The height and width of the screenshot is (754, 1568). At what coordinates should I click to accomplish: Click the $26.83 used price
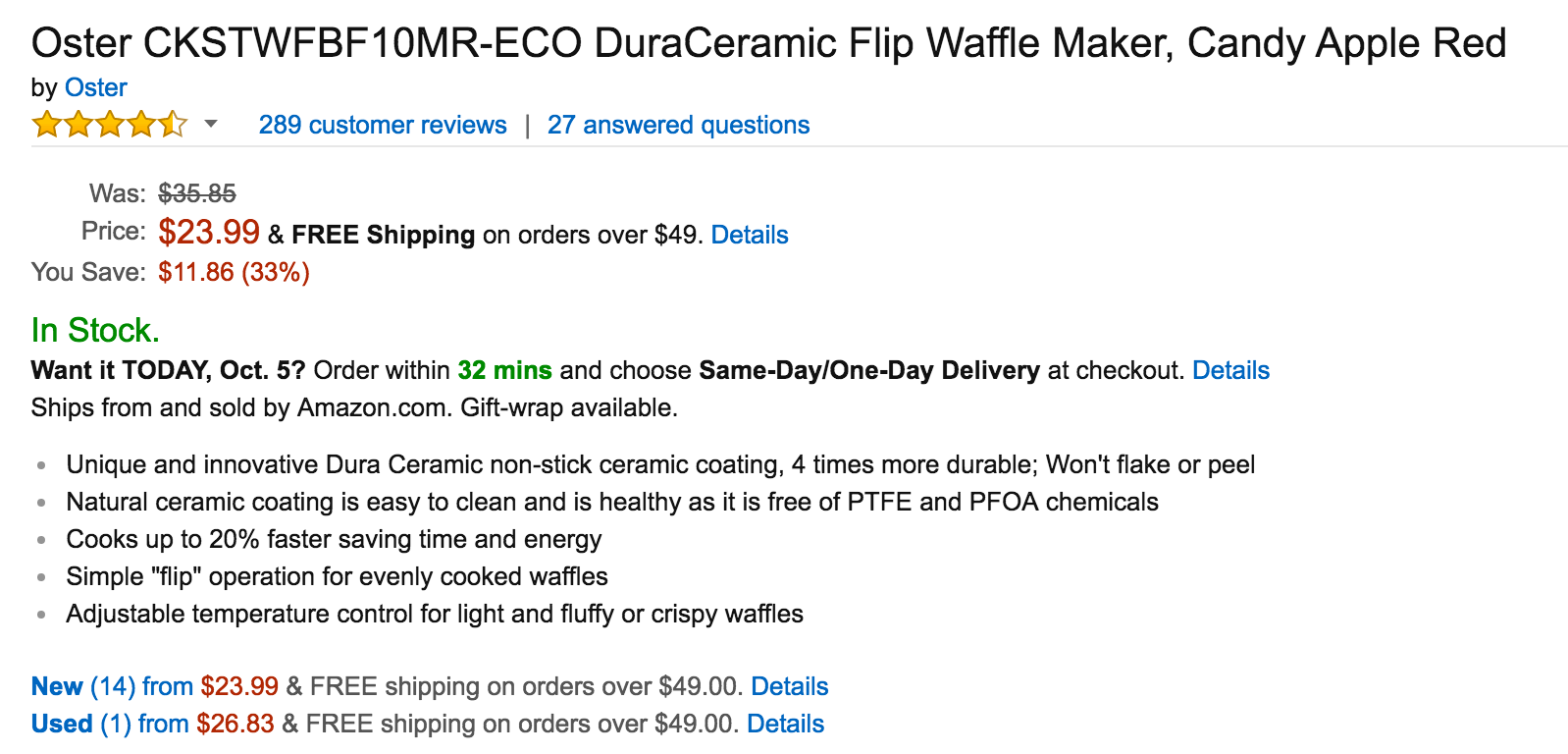[x=235, y=724]
